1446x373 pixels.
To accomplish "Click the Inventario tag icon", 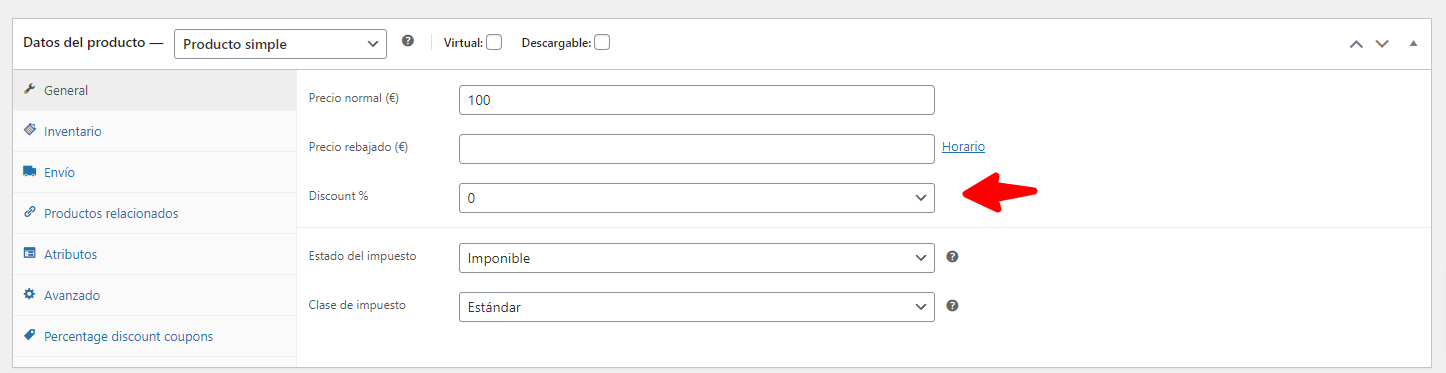I will pyautogui.click(x=29, y=131).
